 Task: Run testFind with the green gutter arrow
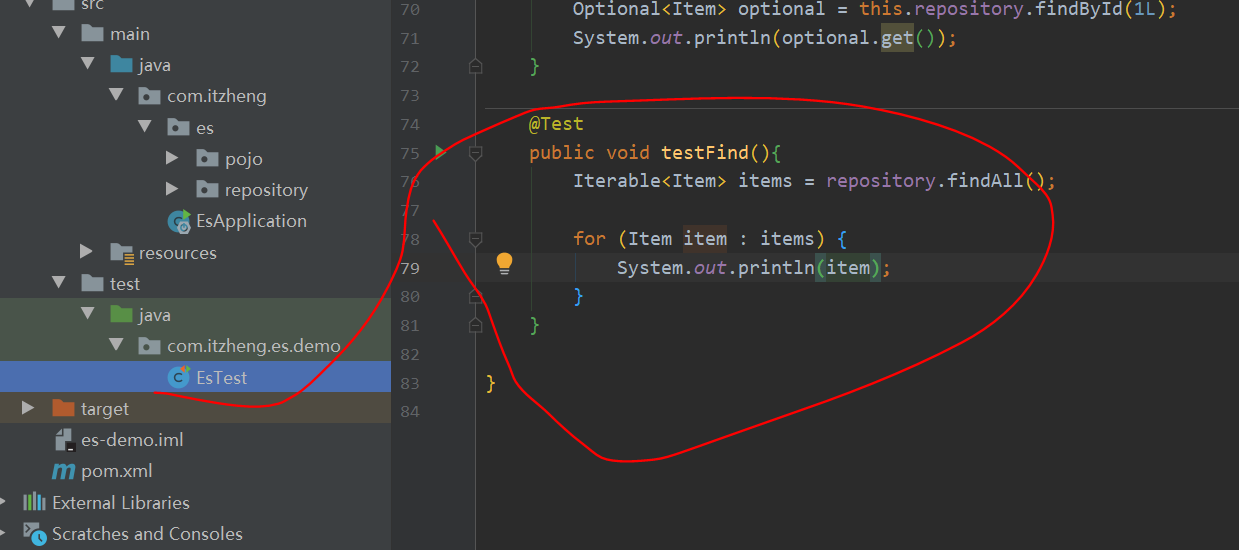(x=439, y=152)
